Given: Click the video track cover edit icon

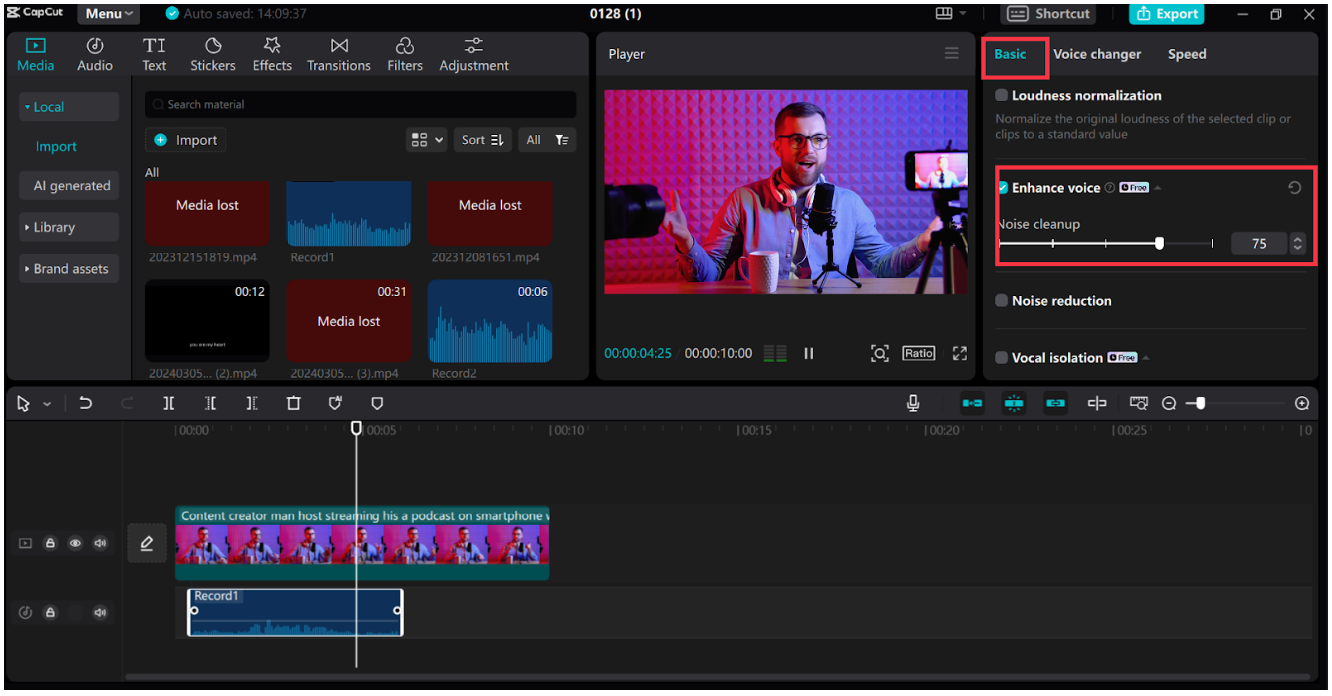Looking at the screenshot, I should [147, 543].
